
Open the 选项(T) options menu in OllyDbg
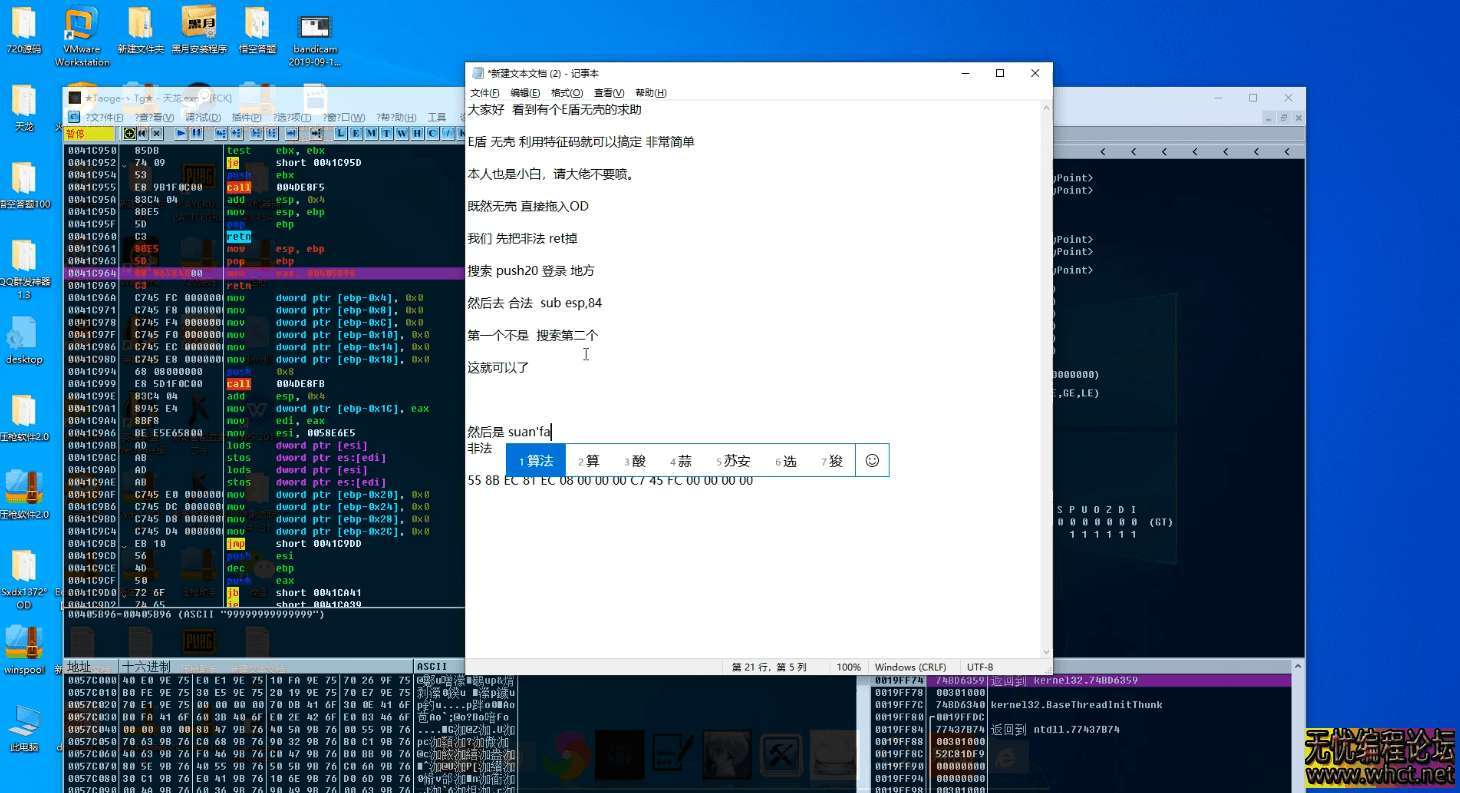tap(293, 117)
